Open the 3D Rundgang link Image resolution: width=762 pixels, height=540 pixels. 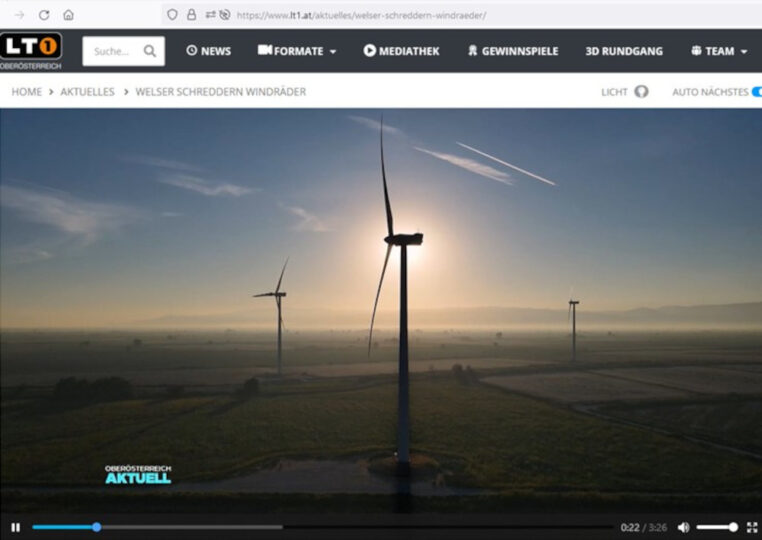tap(624, 51)
